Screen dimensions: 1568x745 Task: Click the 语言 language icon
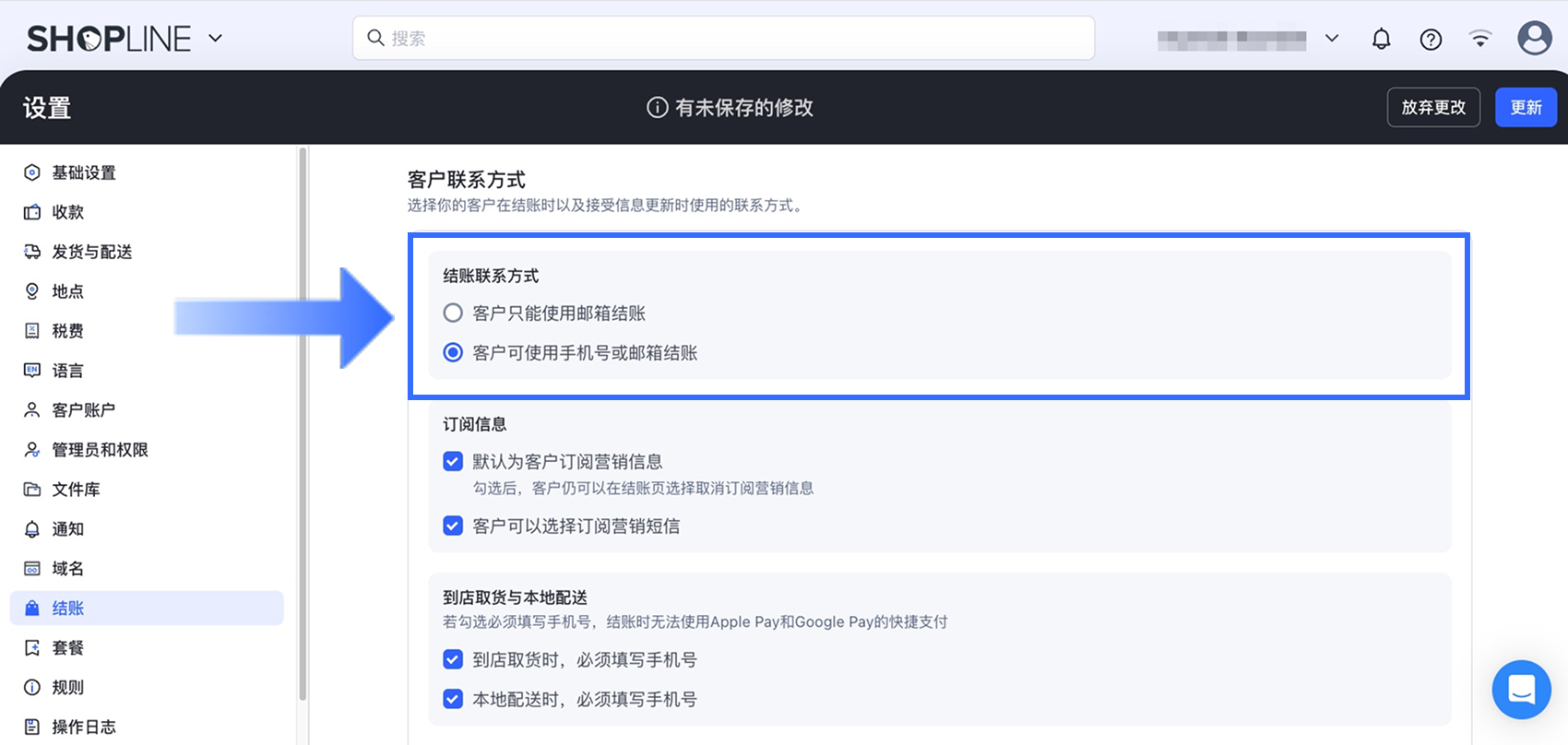tap(32, 371)
